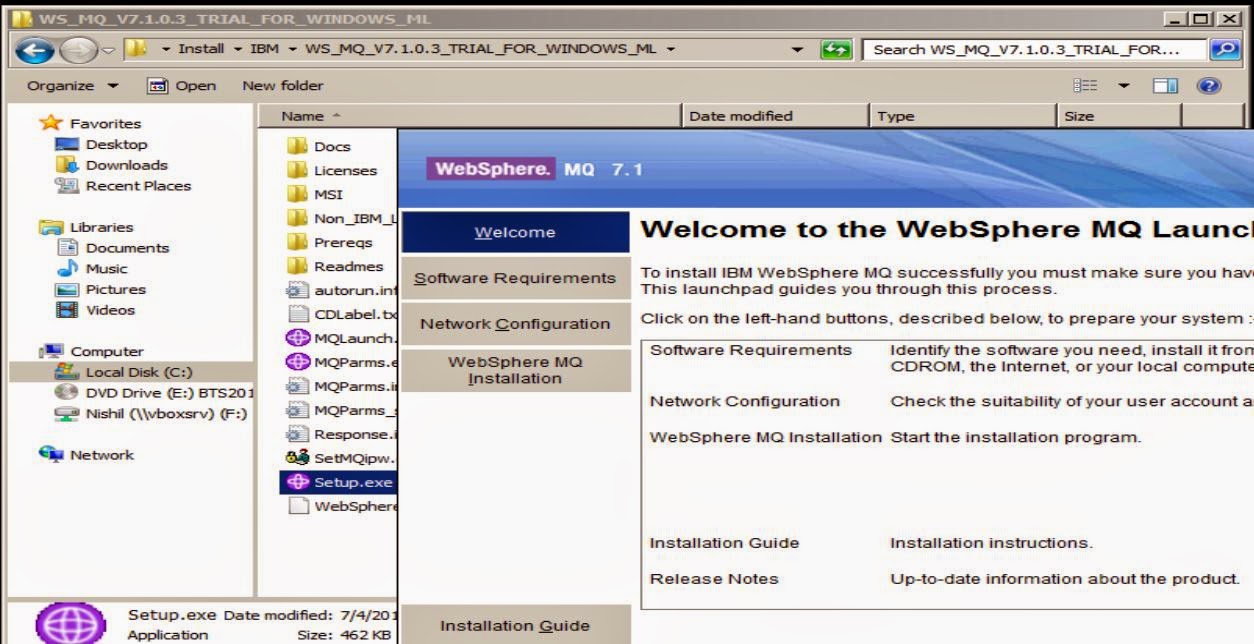Toggle the preview pane icon

click(x=1164, y=86)
